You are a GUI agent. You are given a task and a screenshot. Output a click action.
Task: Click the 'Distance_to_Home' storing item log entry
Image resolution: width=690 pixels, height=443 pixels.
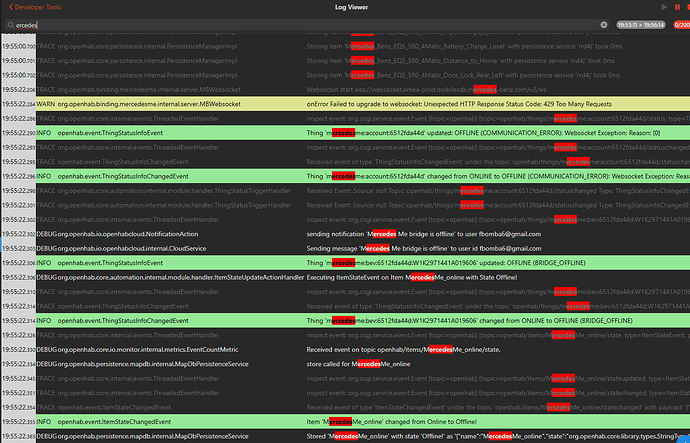point(460,61)
